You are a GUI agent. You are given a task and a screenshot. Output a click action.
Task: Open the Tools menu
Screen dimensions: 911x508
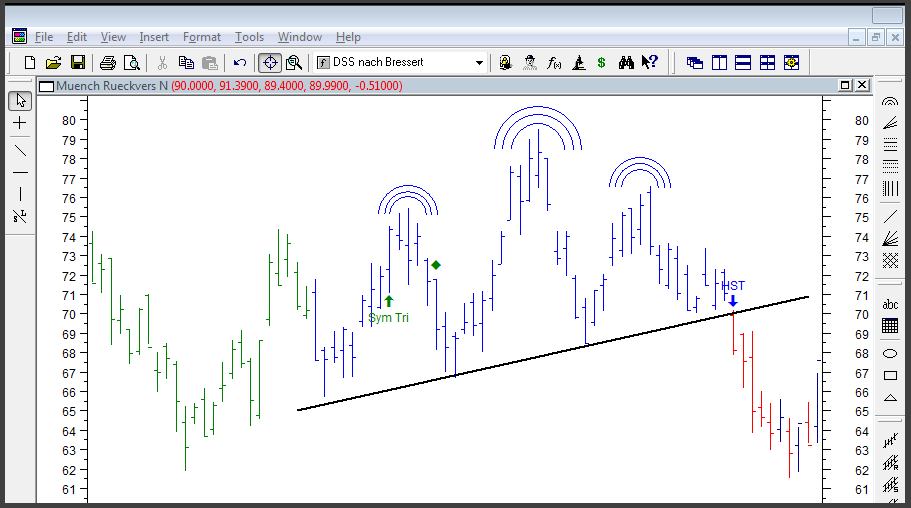[249, 37]
